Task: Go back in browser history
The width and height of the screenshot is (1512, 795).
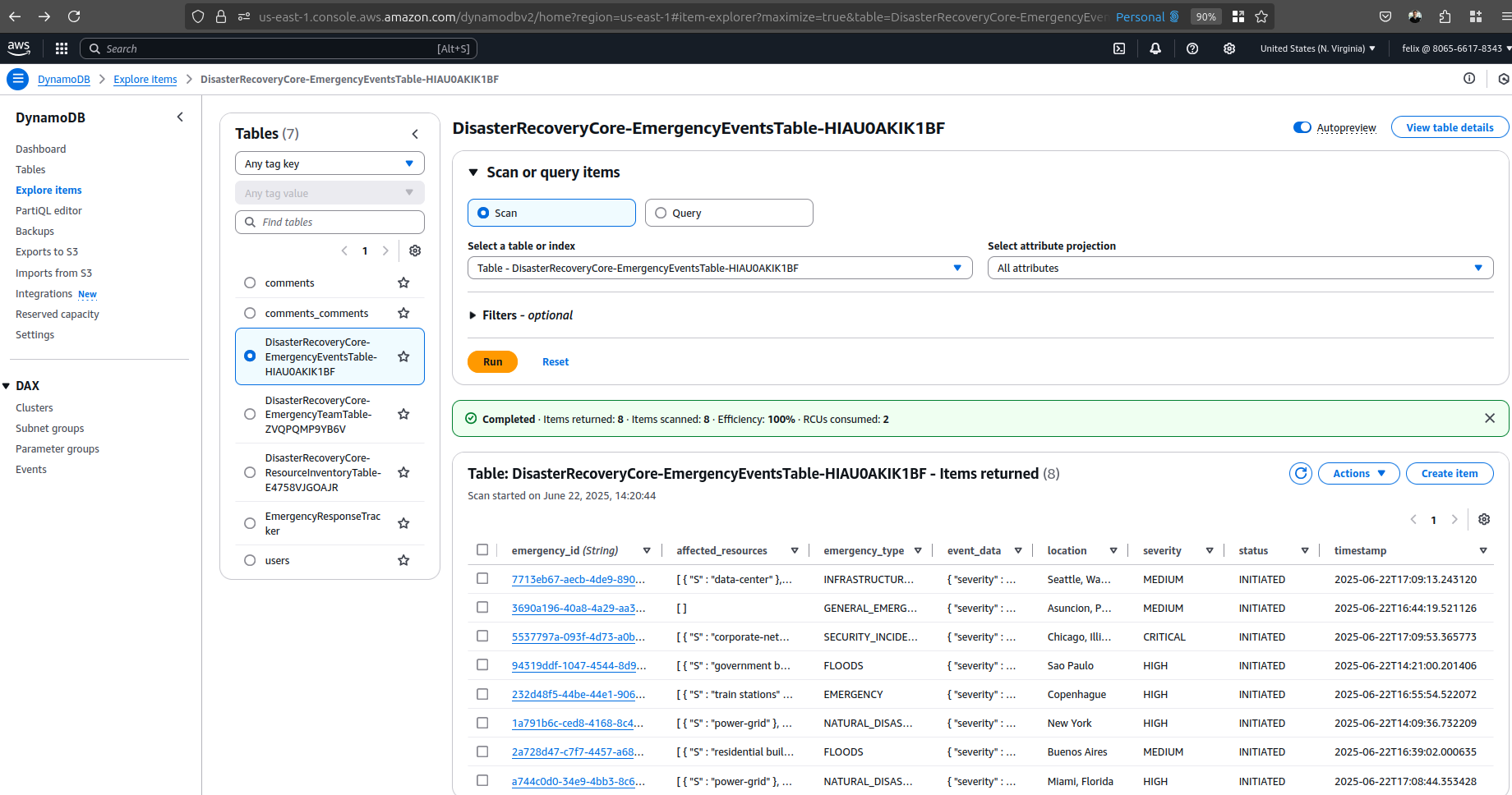Action: [x=15, y=16]
